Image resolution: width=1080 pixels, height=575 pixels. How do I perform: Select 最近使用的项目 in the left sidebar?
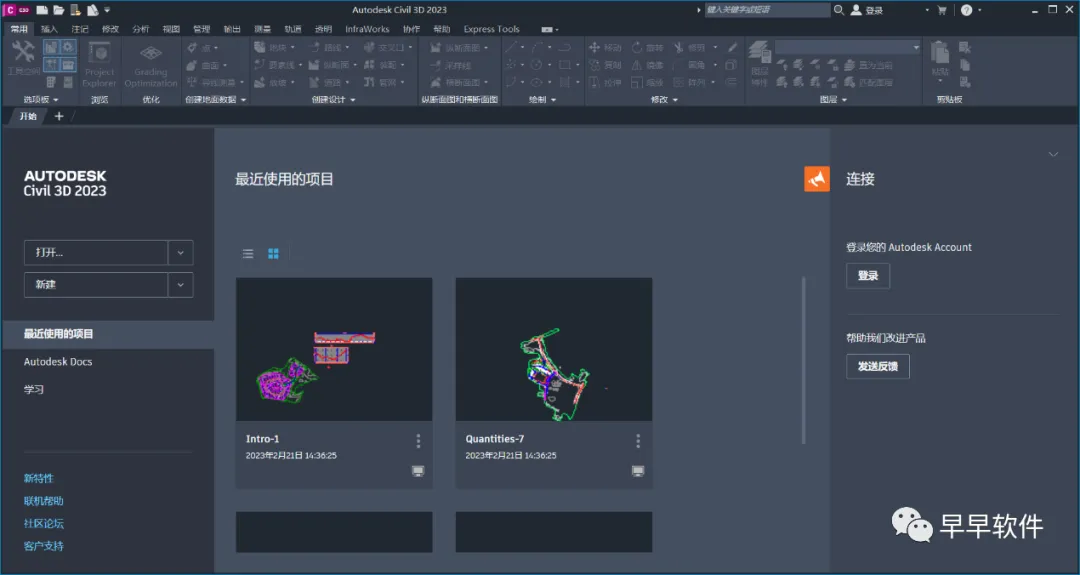(107, 334)
